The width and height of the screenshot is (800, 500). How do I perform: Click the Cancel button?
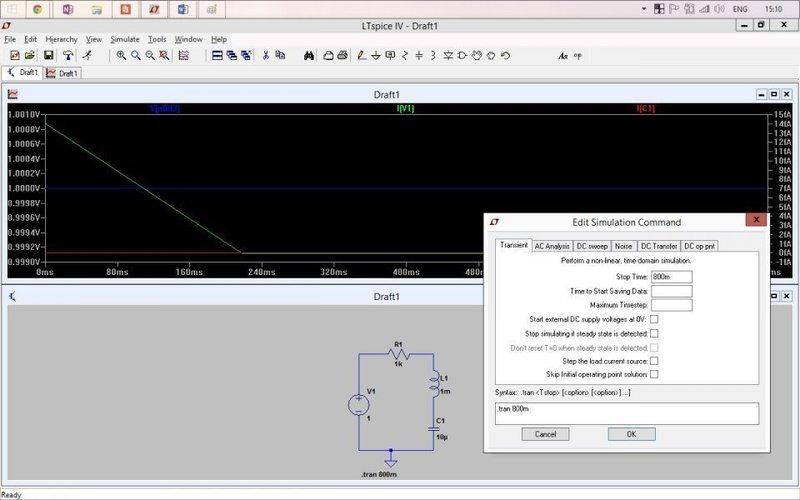pos(545,434)
